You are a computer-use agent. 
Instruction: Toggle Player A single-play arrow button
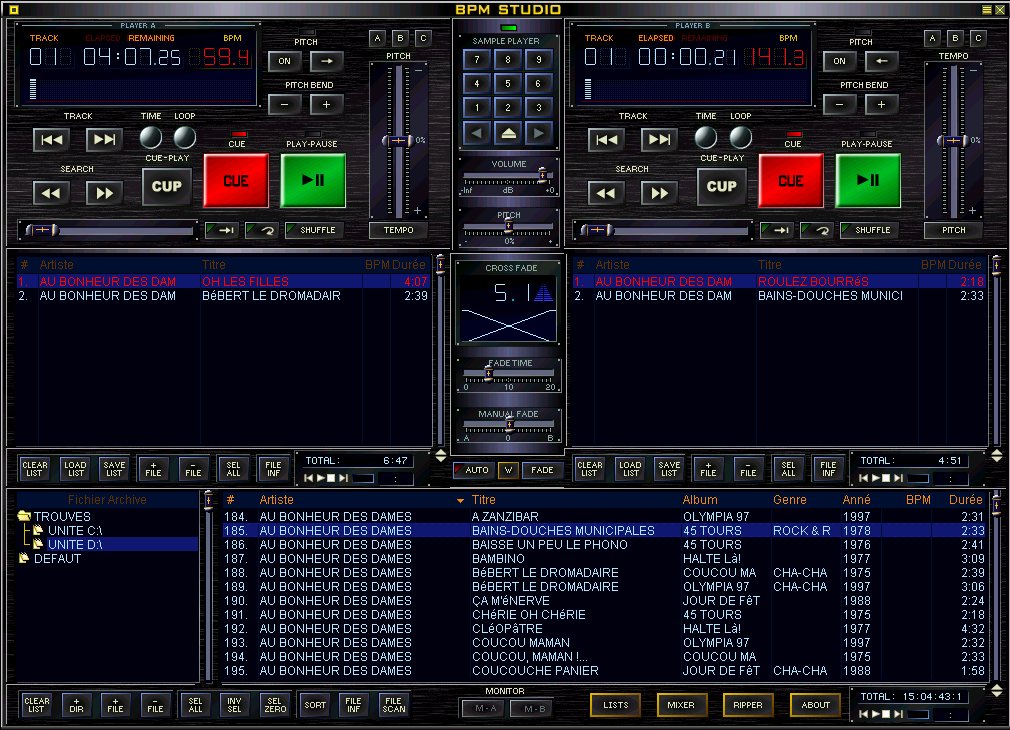[x=222, y=230]
